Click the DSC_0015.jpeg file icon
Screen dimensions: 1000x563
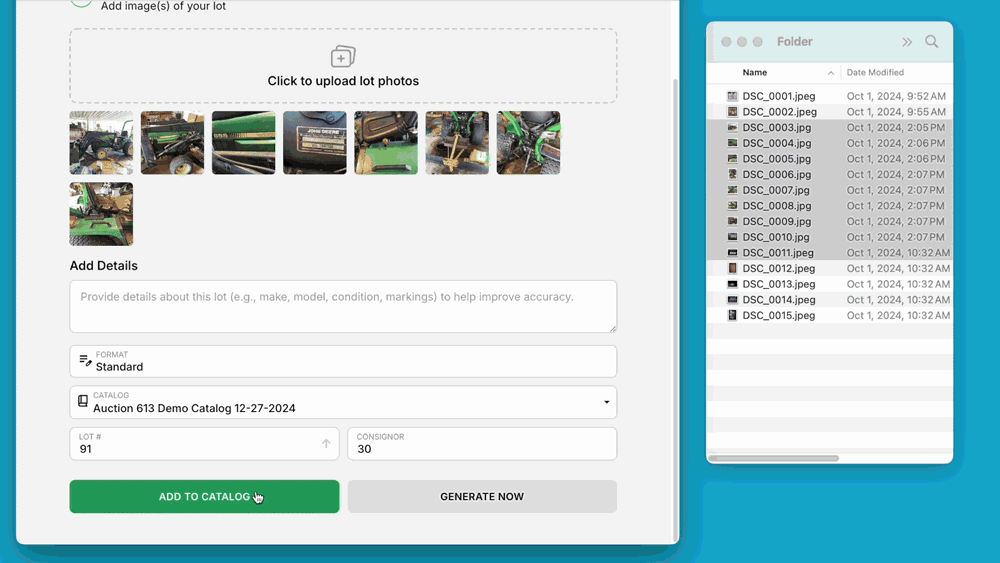pyautogui.click(x=732, y=316)
